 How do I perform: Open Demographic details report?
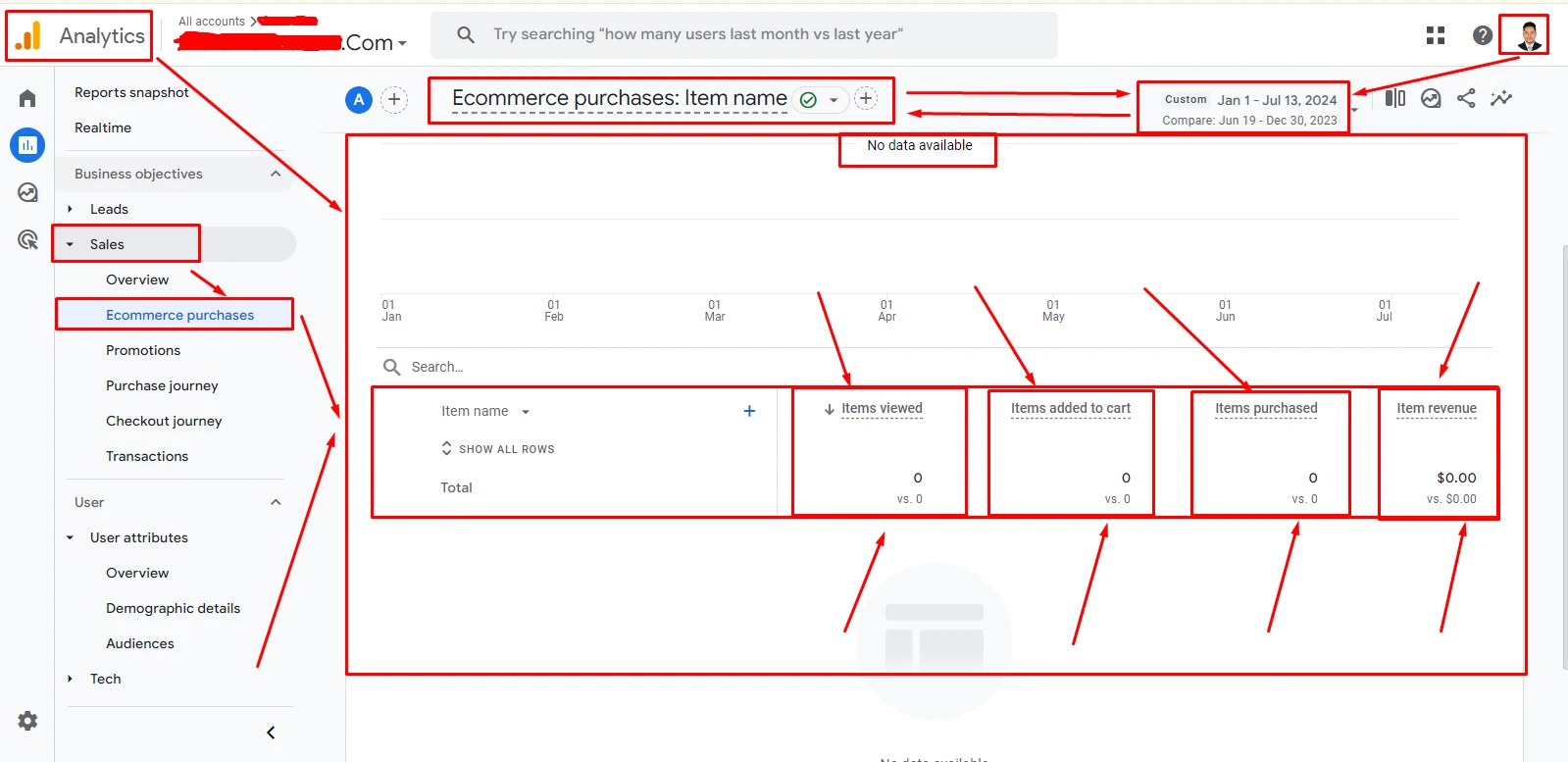[173, 608]
